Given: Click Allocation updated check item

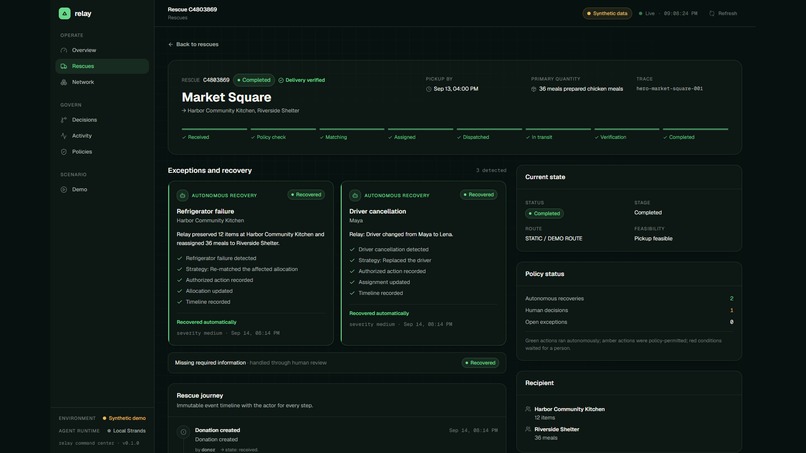Looking at the screenshot, I should pos(205,291).
